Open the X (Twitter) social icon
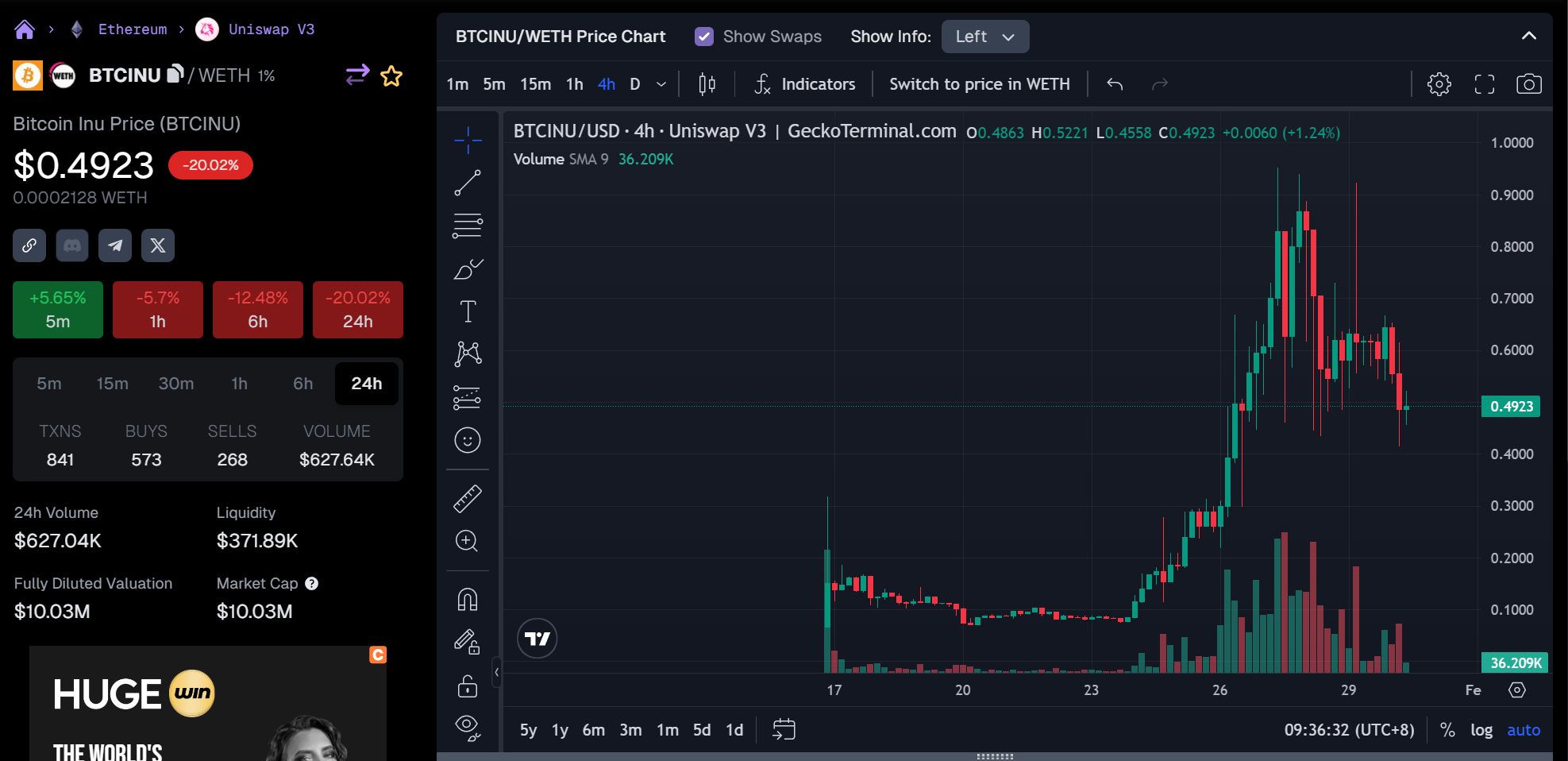The height and width of the screenshot is (761, 1568). (x=158, y=245)
